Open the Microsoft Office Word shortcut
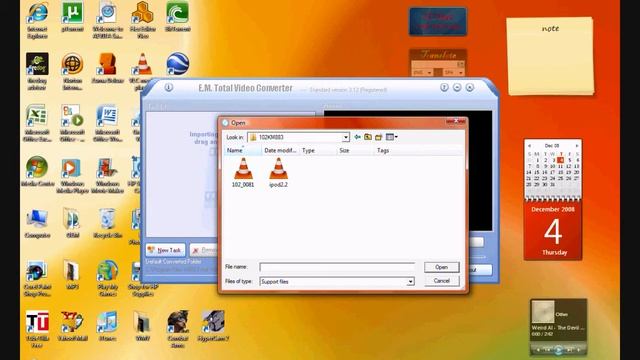 [x=107, y=123]
